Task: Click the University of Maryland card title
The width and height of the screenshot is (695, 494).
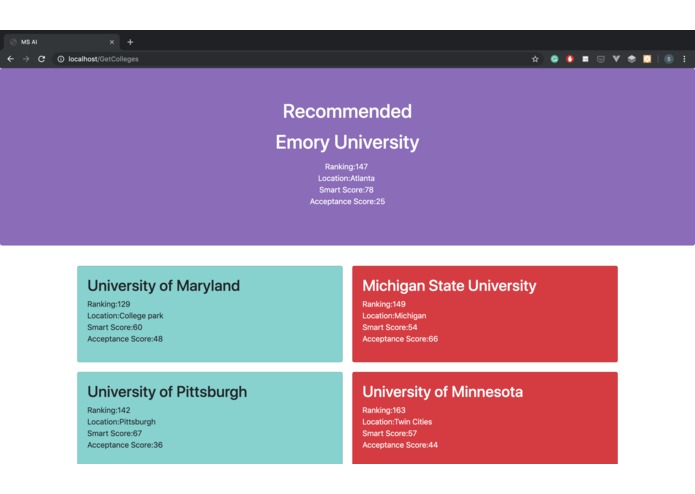Action: point(164,286)
